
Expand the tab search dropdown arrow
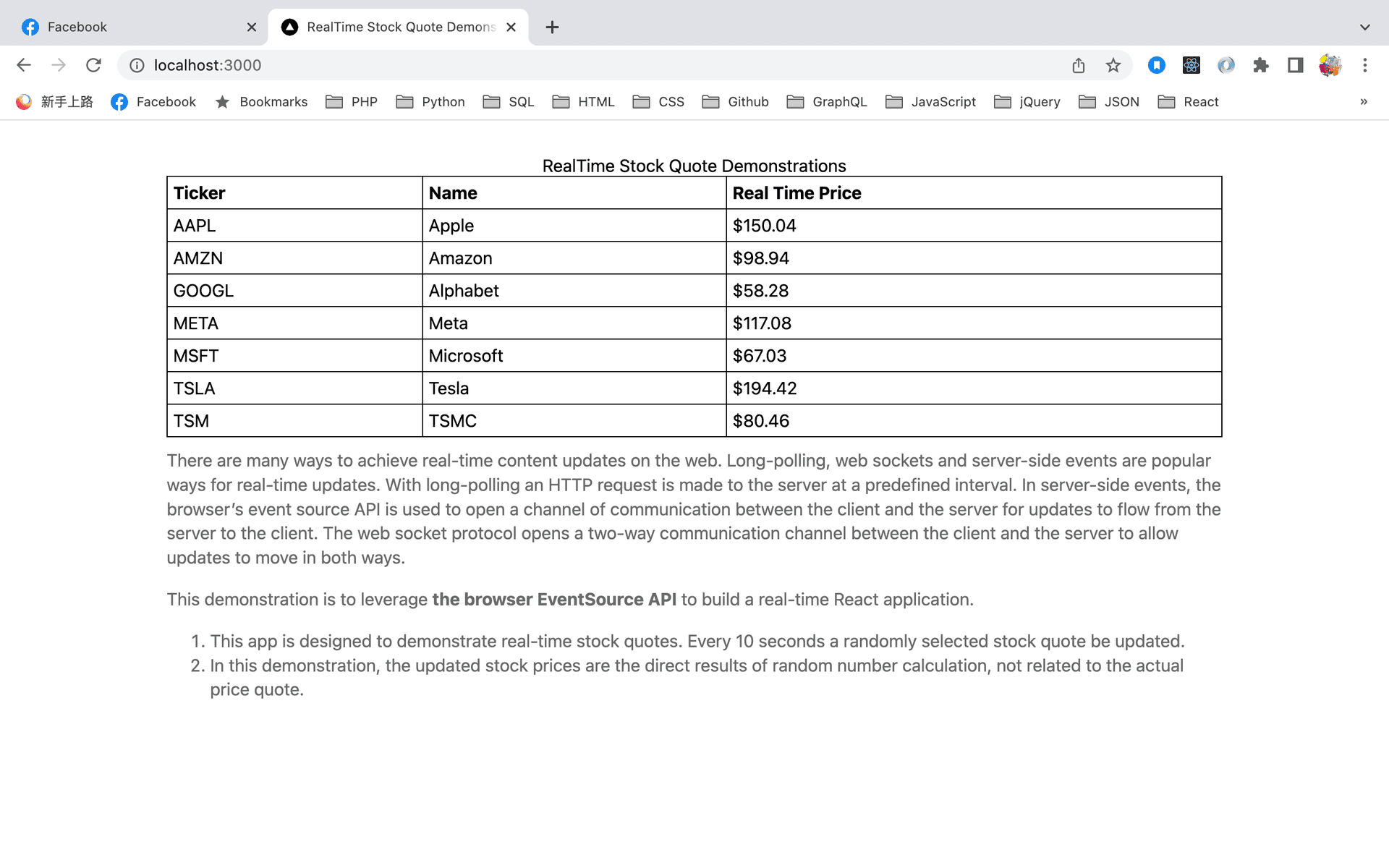point(1365,27)
